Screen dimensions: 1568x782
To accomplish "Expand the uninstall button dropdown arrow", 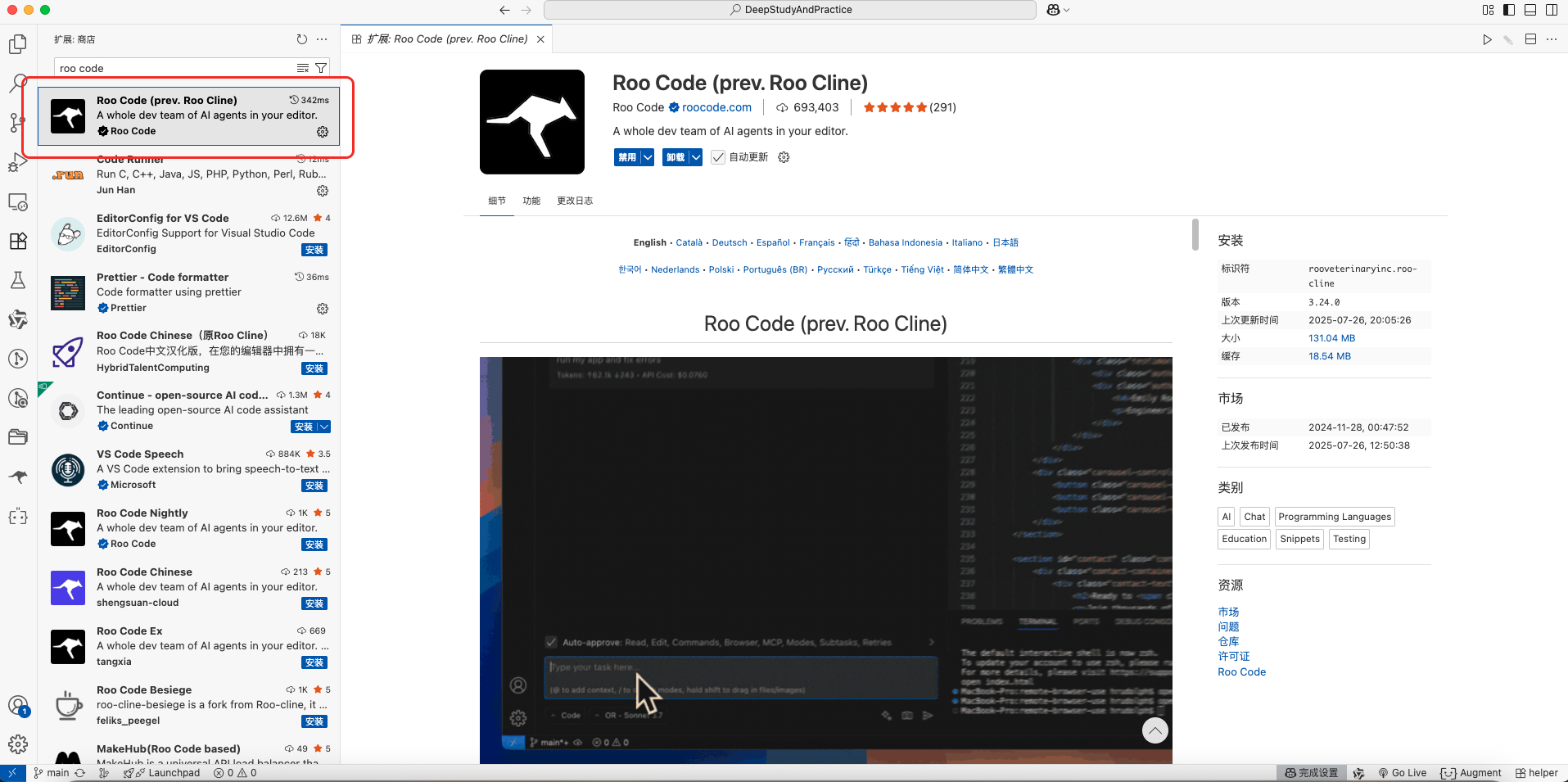I will tap(695, 157).
